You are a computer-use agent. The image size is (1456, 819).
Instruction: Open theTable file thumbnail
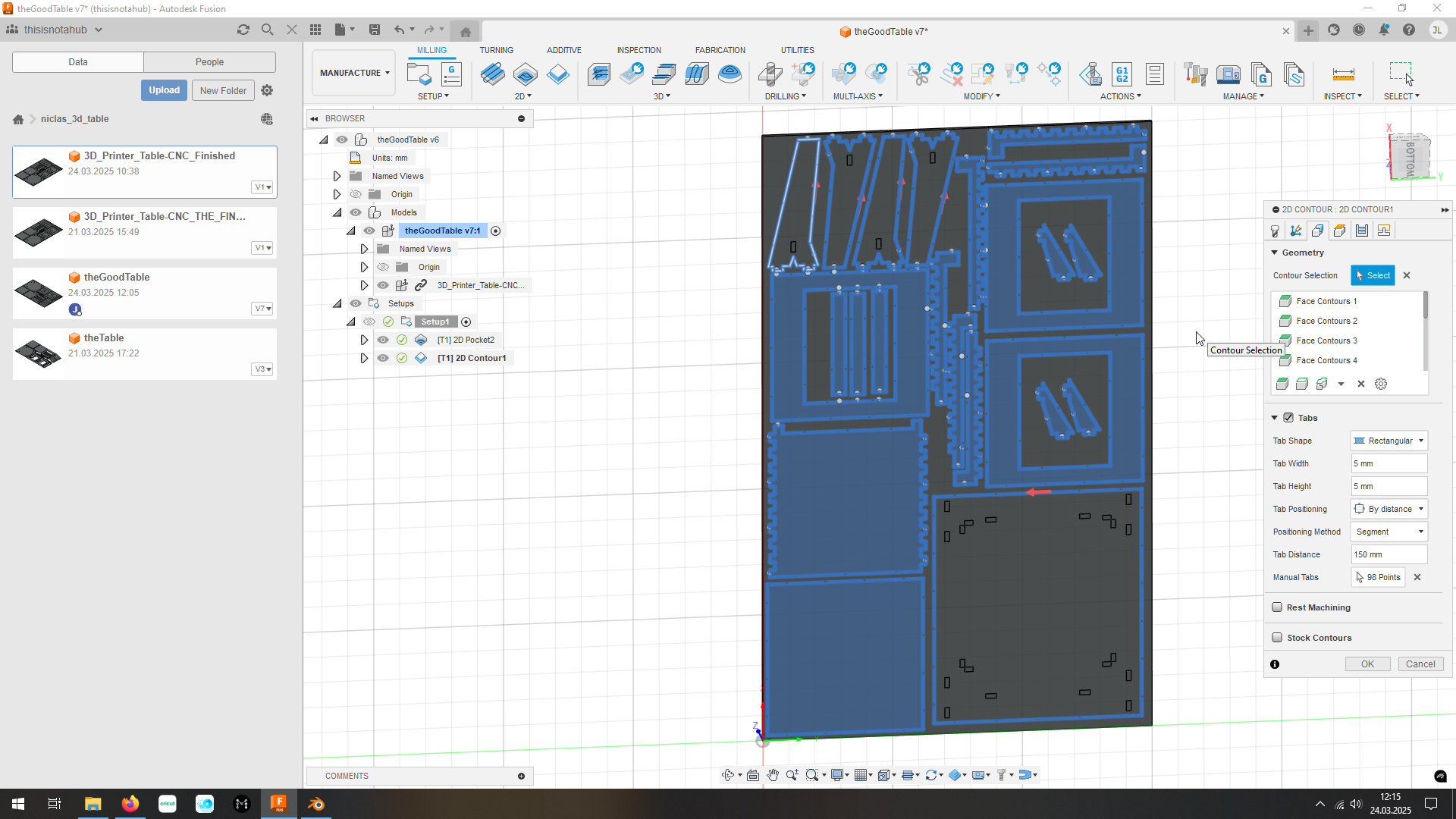pyautogui.click(x=39, y=353)
